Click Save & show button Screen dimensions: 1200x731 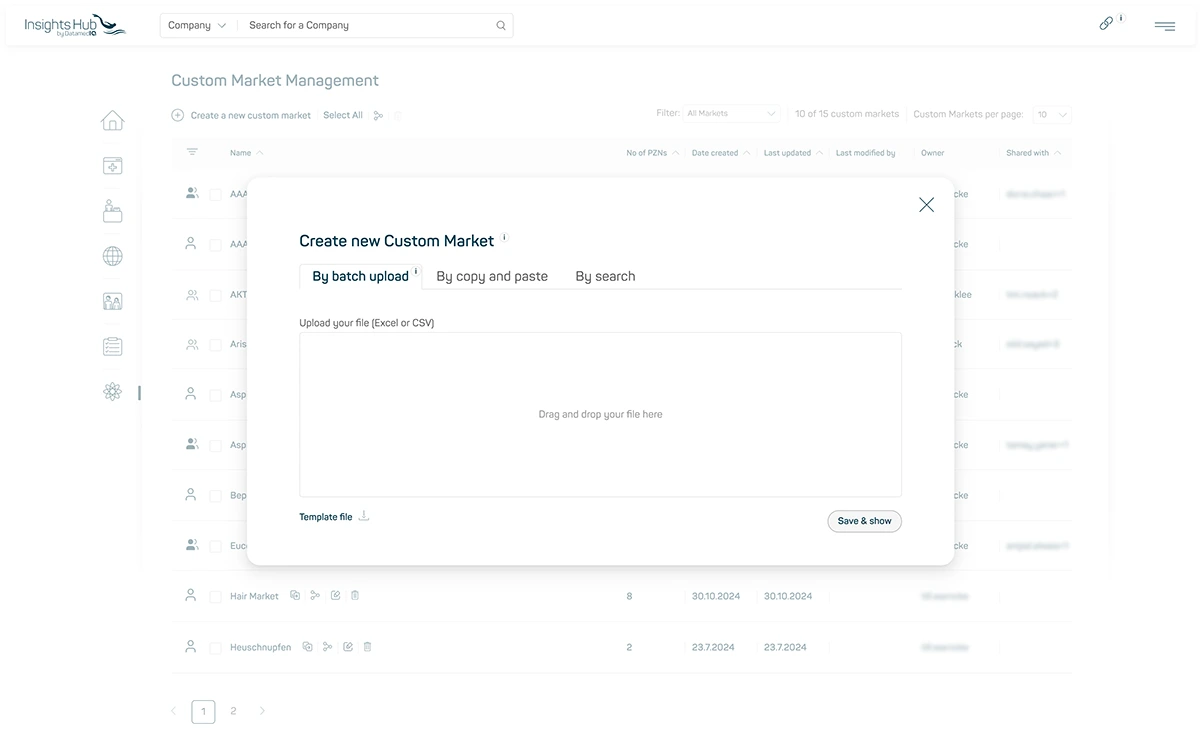(x=864, y=521)
